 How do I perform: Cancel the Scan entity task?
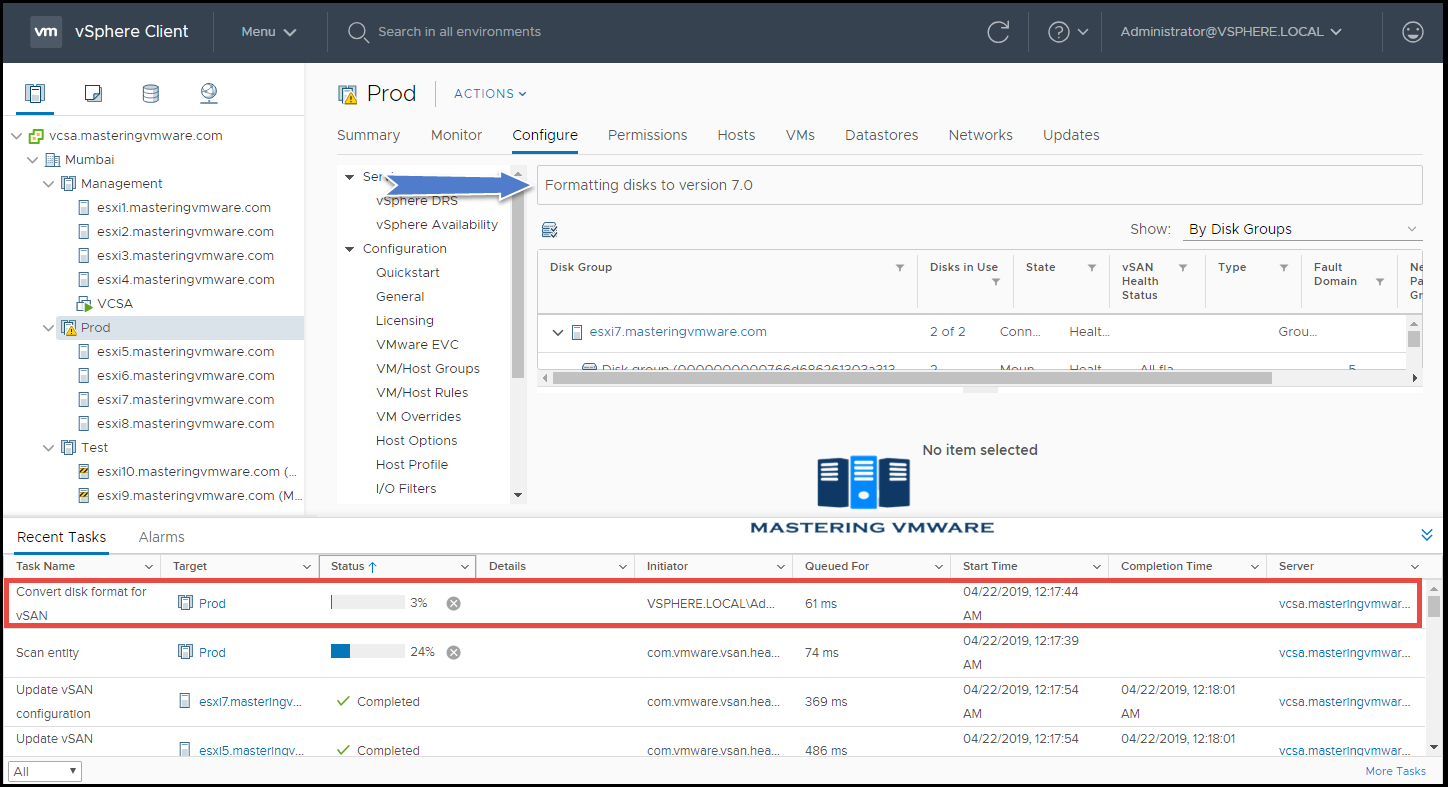453,652
